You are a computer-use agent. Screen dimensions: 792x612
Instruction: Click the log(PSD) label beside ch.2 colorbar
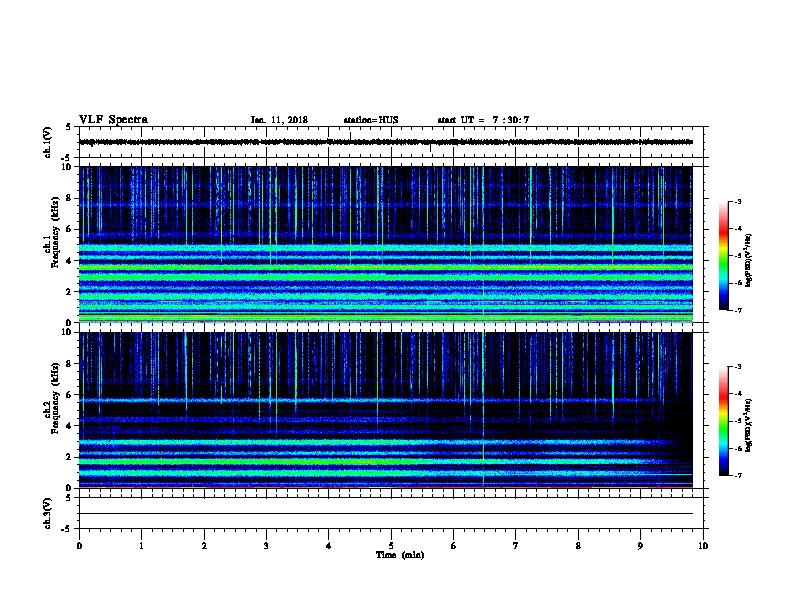tap(748, 425)
